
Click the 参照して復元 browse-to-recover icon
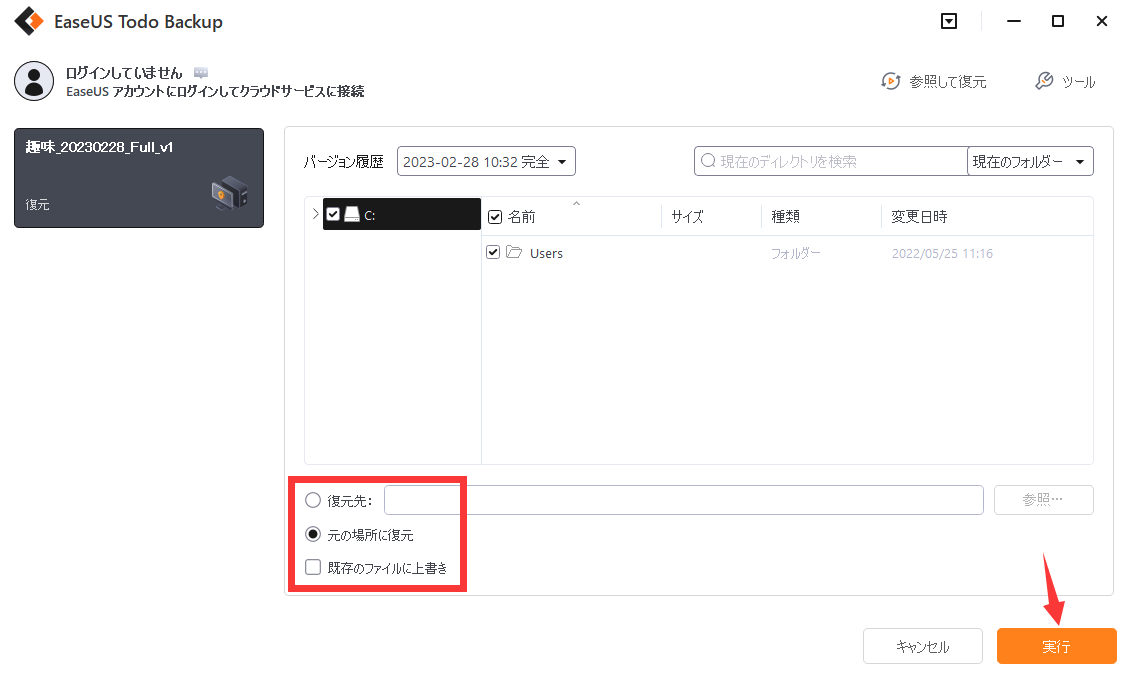[x=890, y=81]
